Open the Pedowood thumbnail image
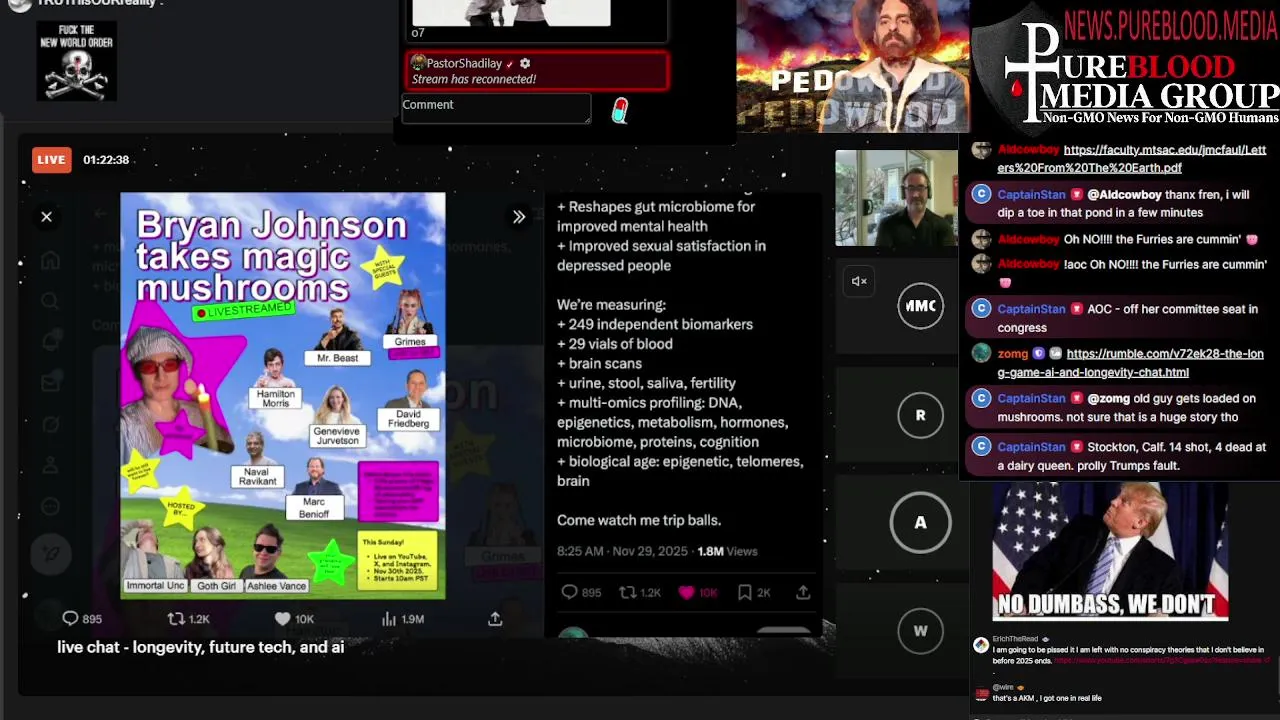1280x720 pixels. click(x=852, y=66)
